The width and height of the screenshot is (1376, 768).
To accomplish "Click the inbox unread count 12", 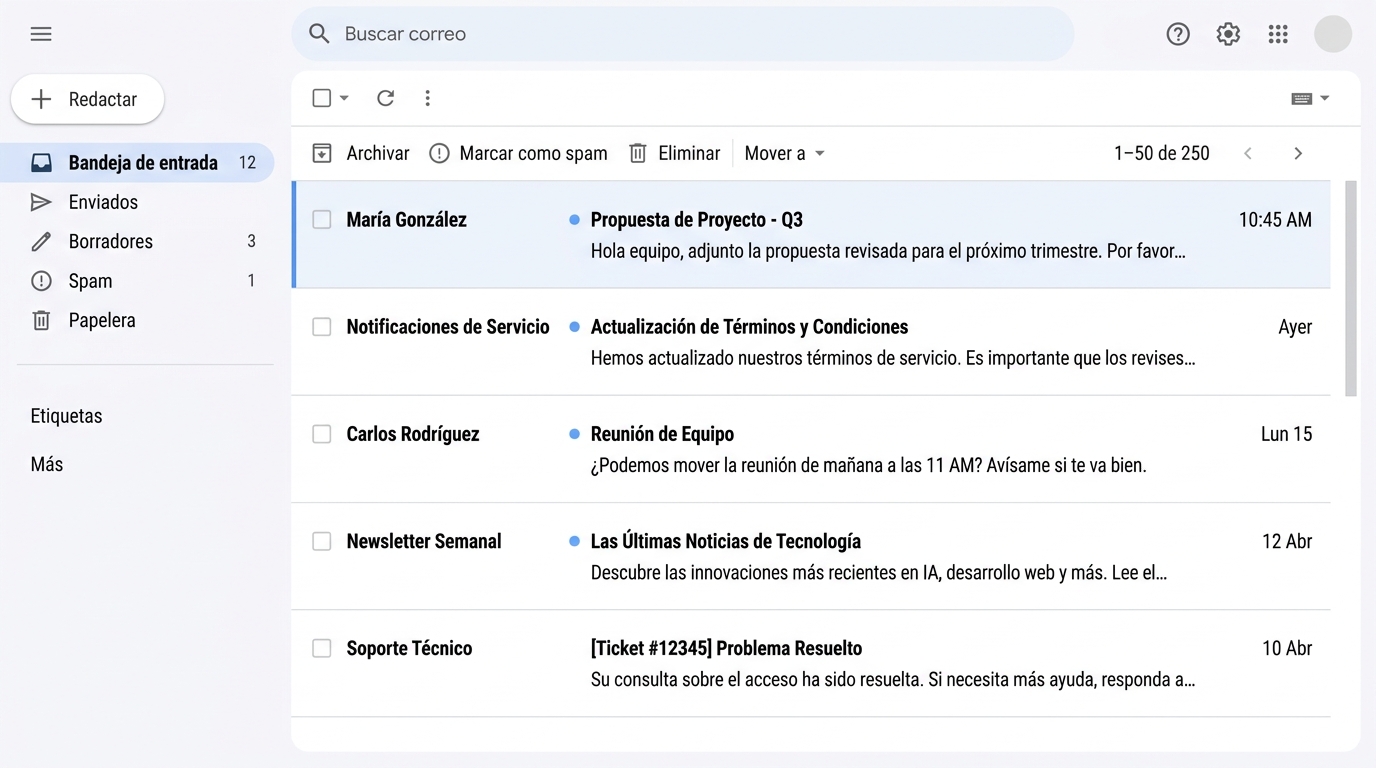I will 247,162.
